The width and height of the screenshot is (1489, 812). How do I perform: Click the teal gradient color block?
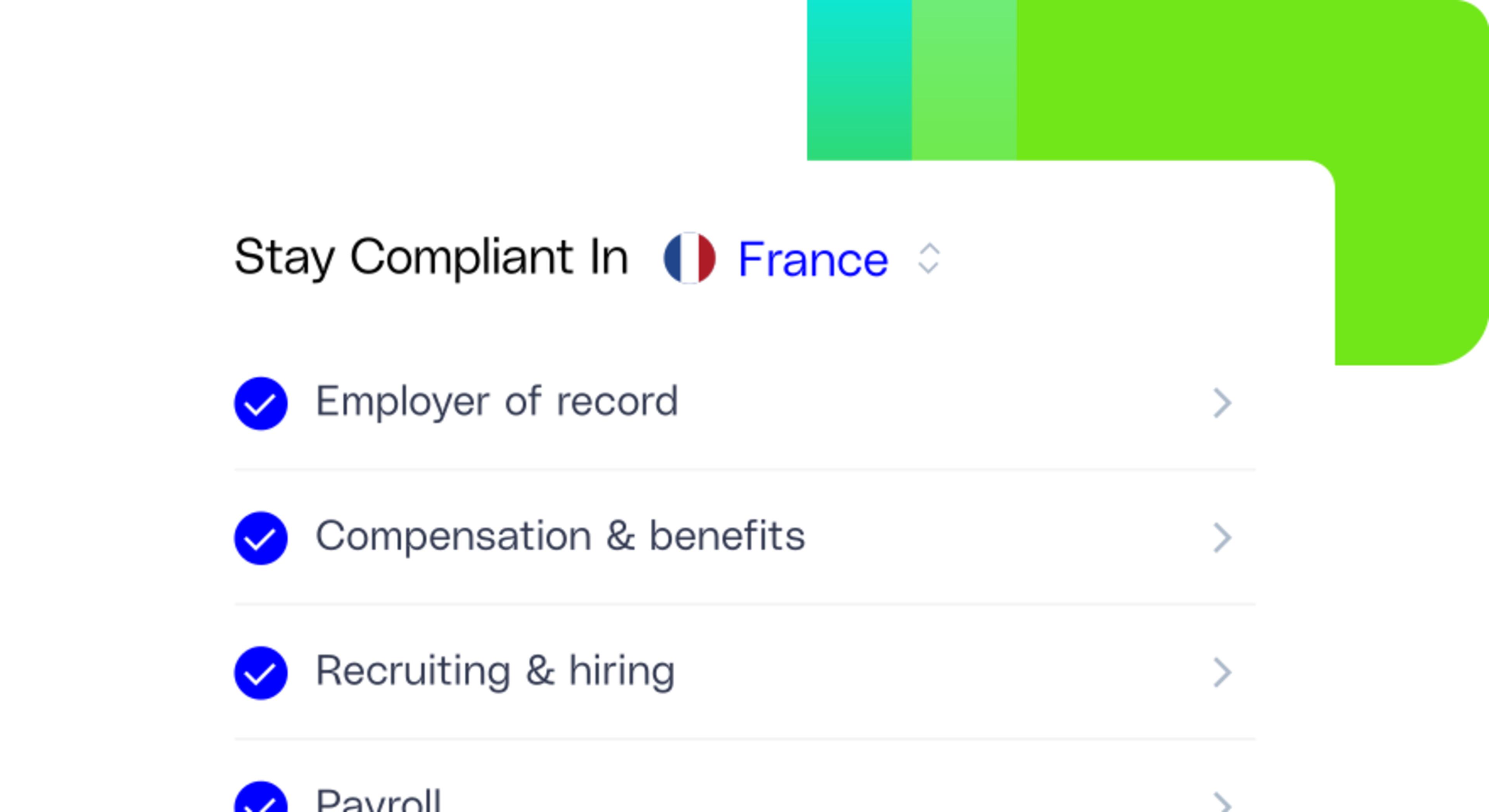pos(859,80)
